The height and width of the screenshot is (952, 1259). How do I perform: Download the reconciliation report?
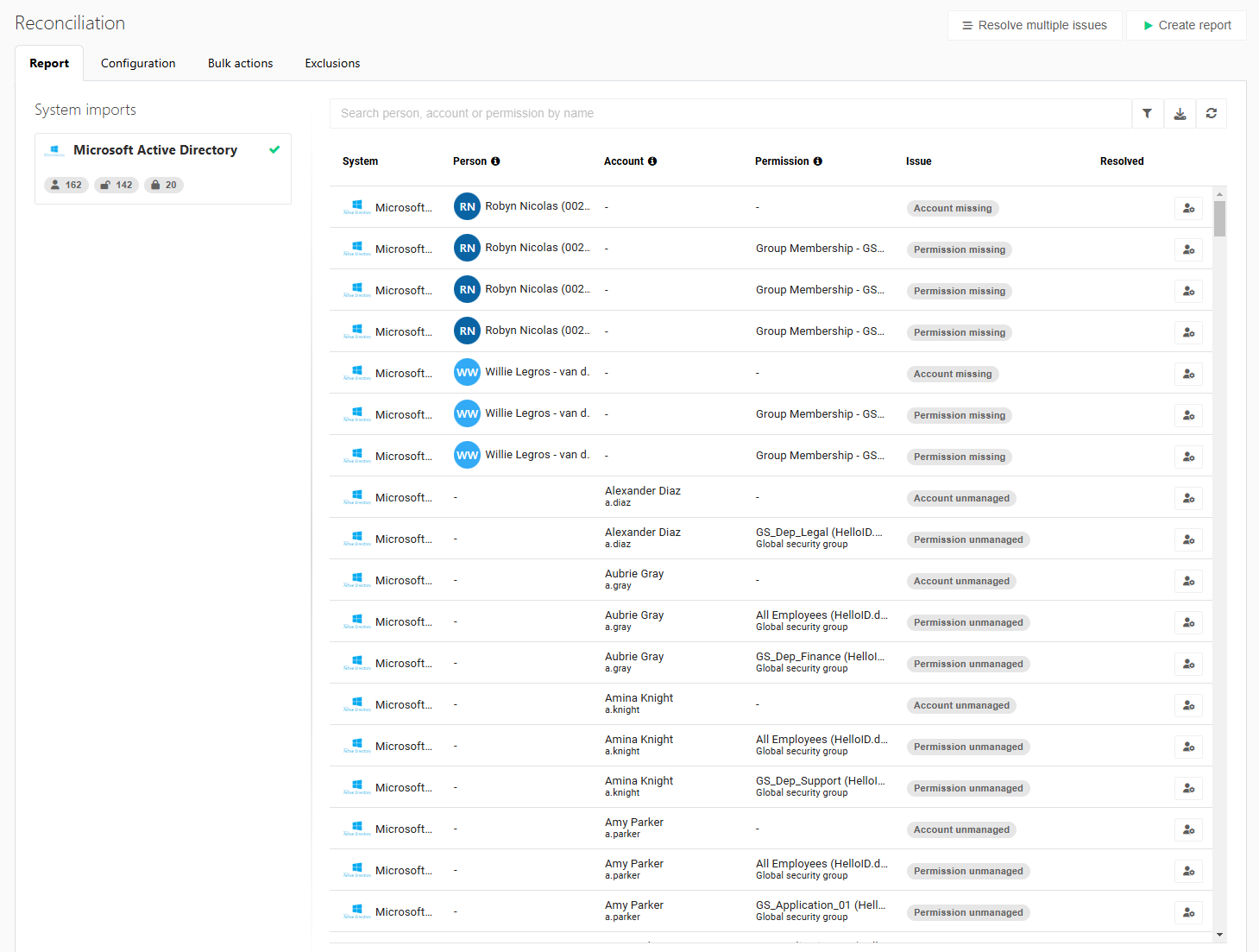[x=1180, y=113]
